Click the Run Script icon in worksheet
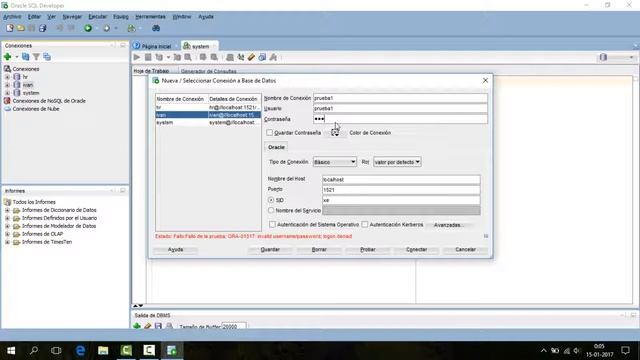The image size is (640, 360). pos(148,57)
